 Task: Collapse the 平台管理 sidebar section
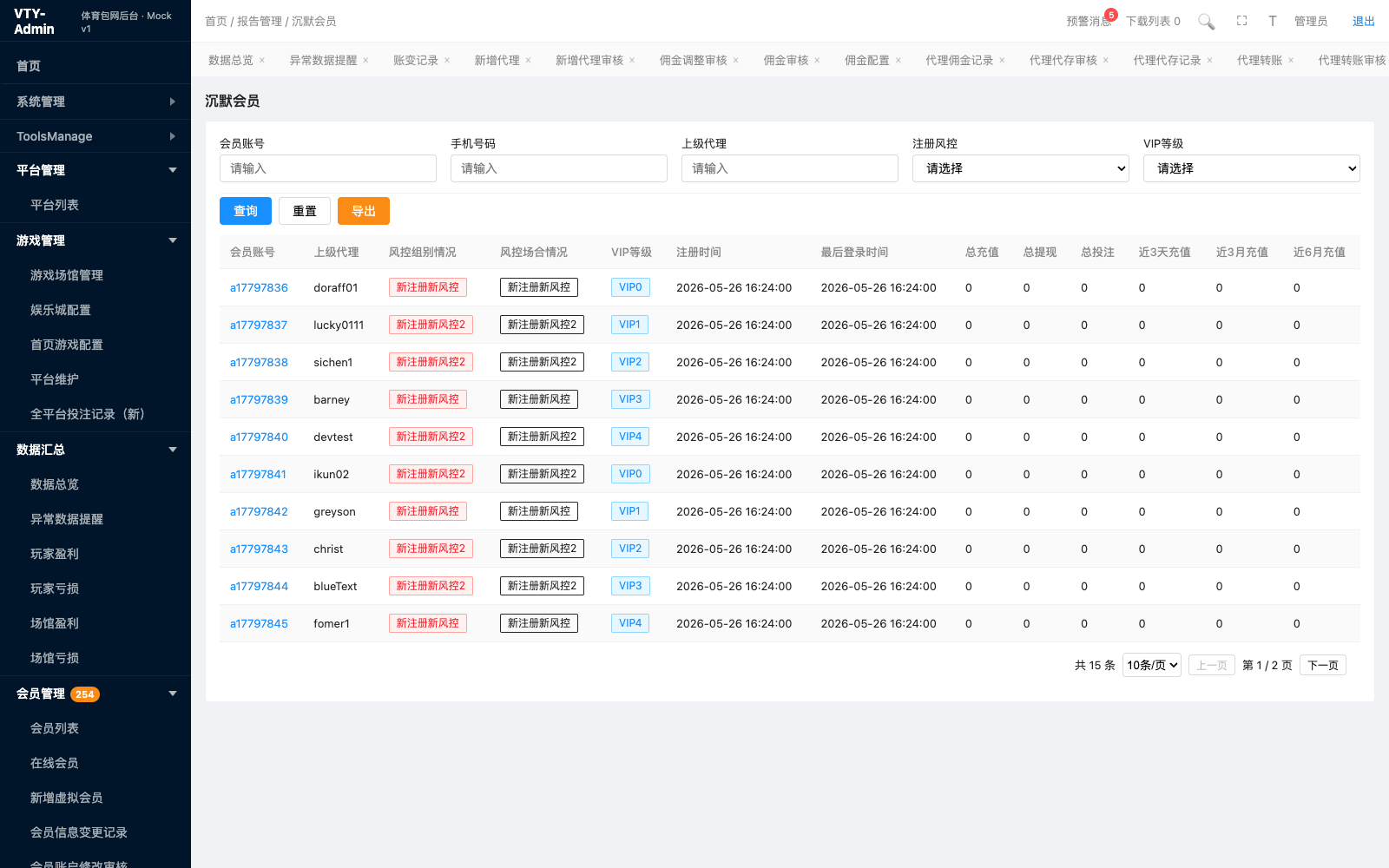(x=95, y=170)
